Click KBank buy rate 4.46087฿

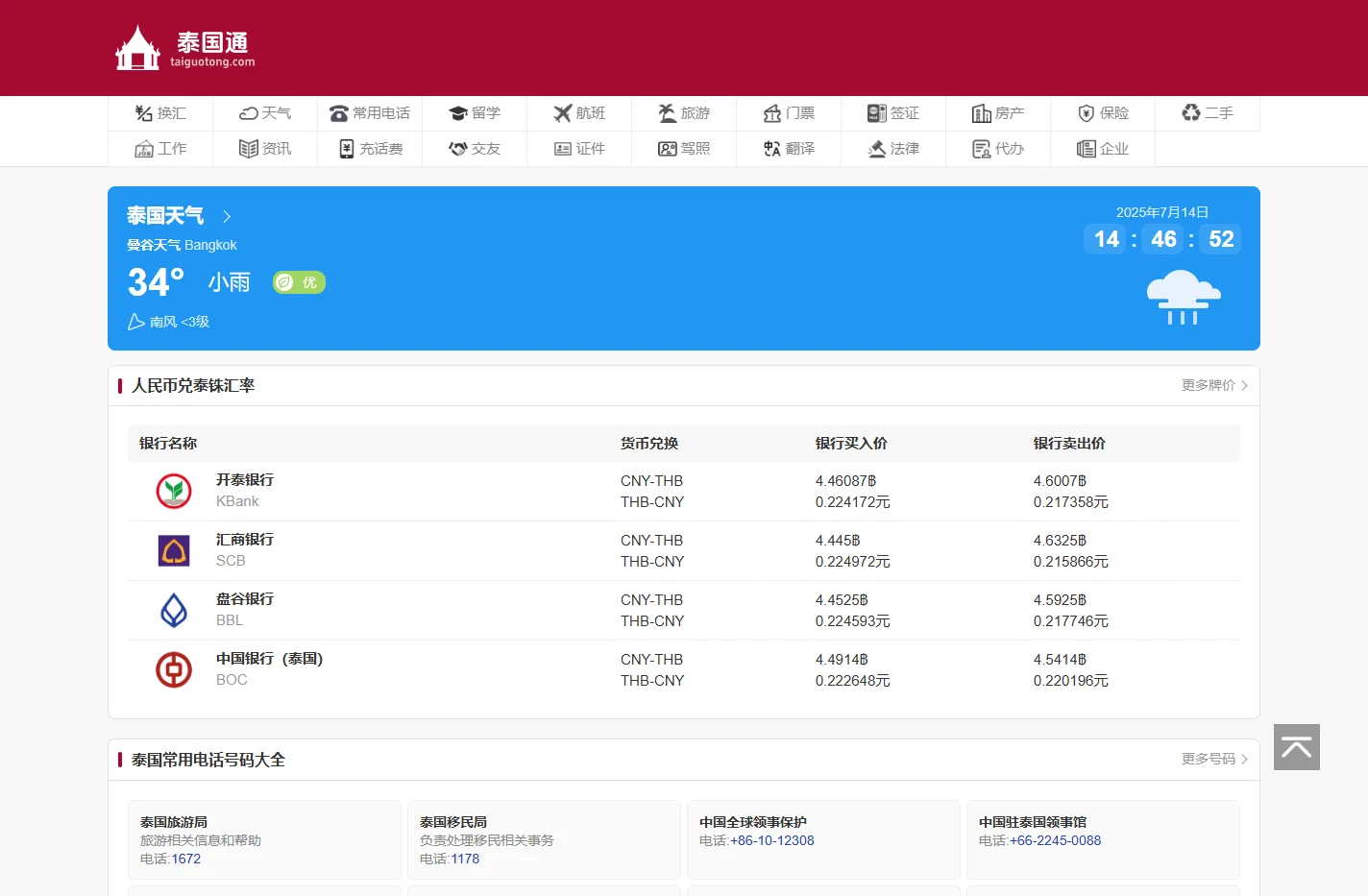coord(845,481)
